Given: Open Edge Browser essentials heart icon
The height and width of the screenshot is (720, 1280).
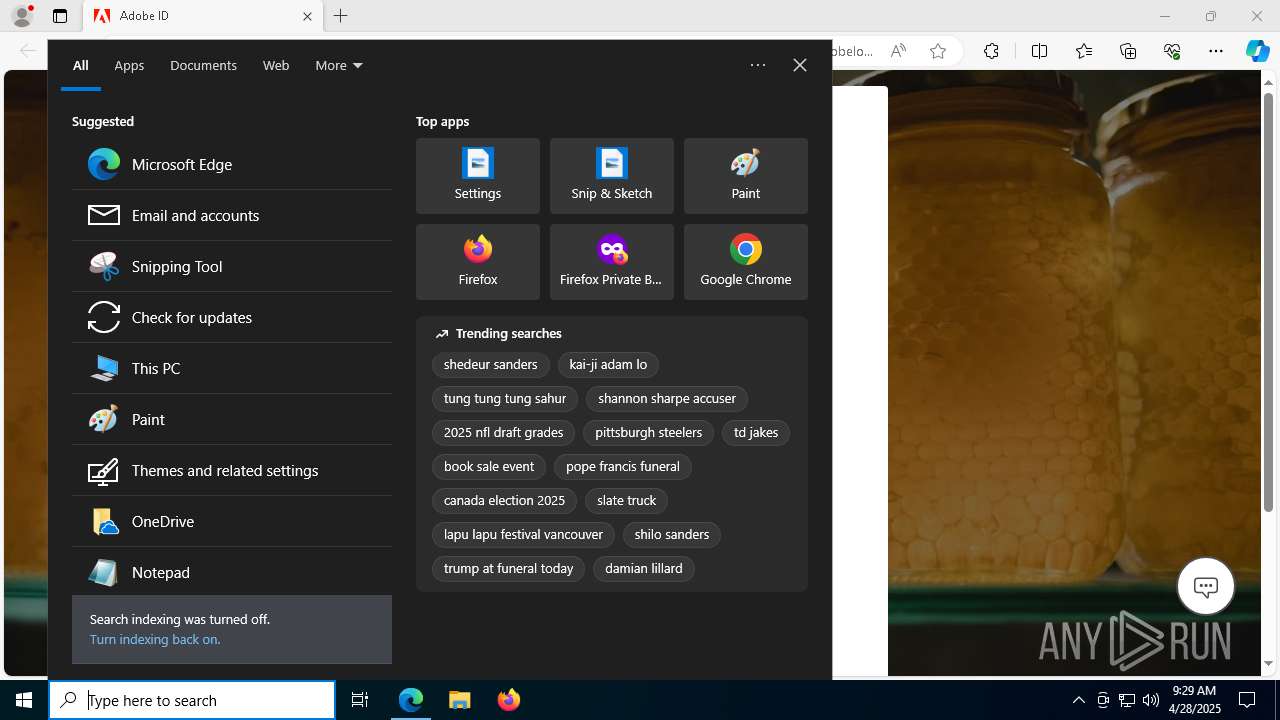Looking at the screenshot, I should tap(1172, 51).
